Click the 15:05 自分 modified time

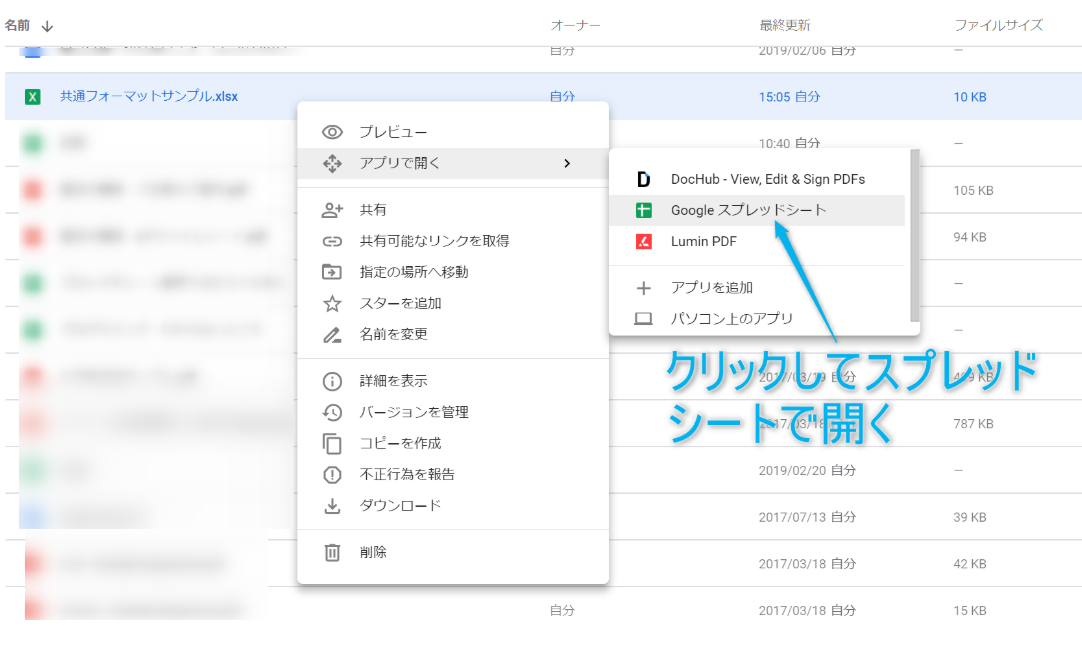click(x=789, y=97)
